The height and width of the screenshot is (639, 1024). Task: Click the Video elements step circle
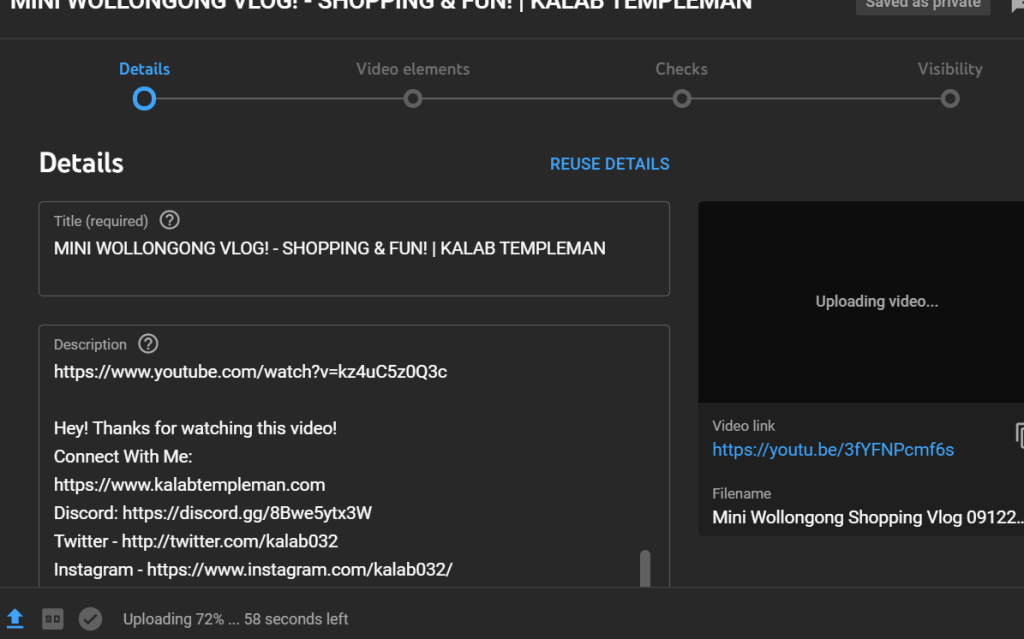click(413, 99)
